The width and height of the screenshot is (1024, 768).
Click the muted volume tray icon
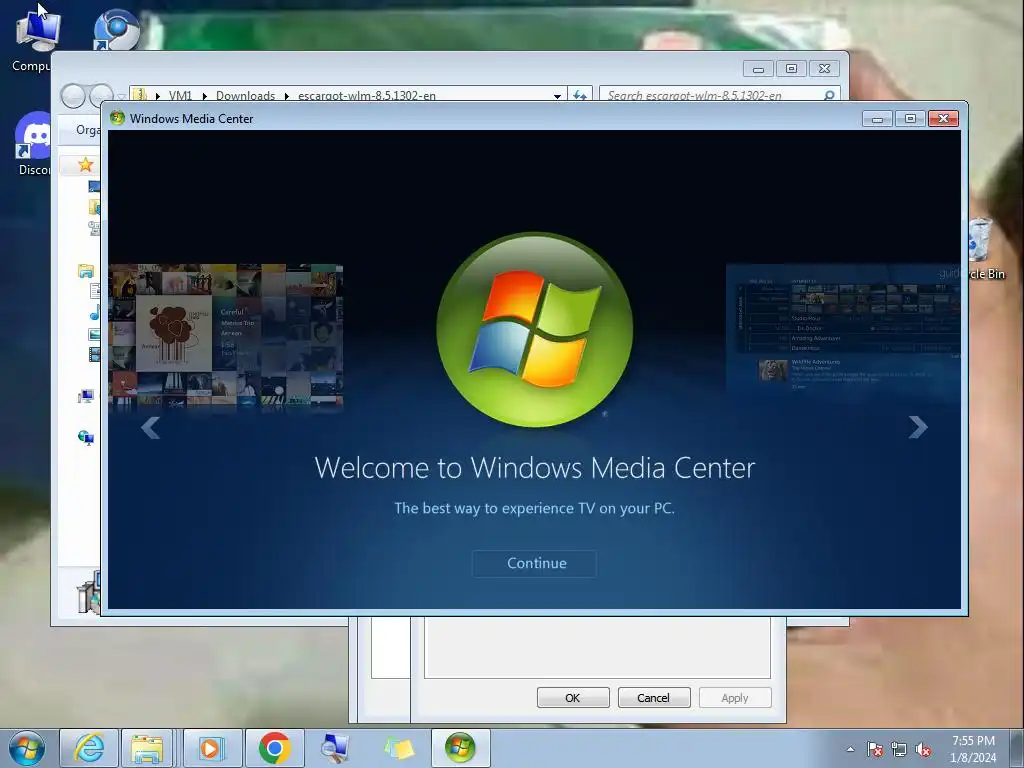pos(923,749)
